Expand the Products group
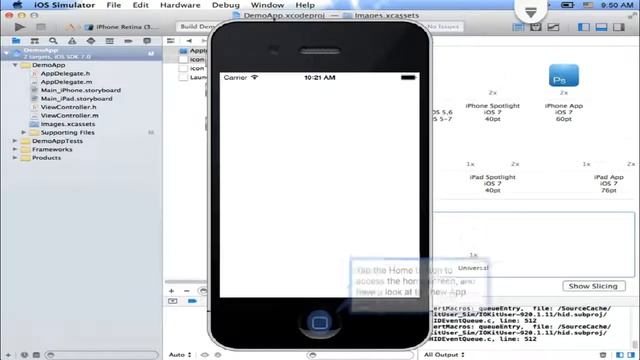Screen dimensions: 640x360 [x=15, y=158]
